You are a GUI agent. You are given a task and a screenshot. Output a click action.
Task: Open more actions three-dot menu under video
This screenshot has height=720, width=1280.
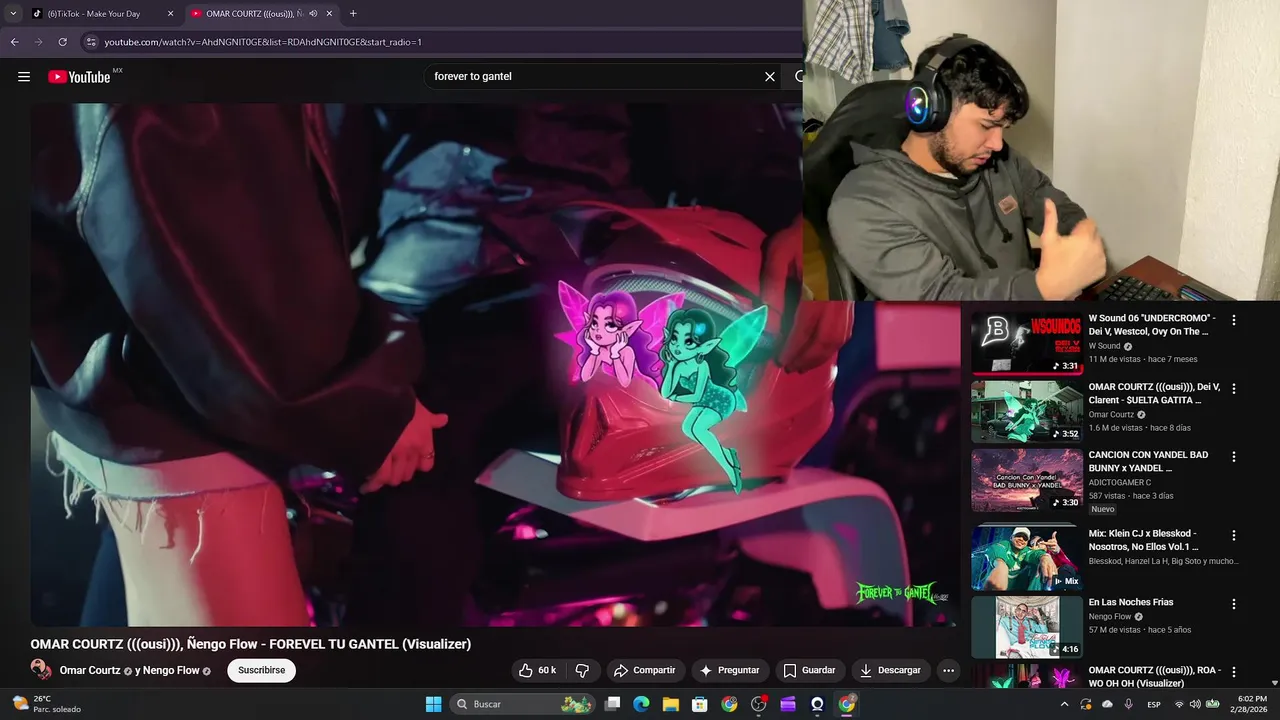(948, 670)
